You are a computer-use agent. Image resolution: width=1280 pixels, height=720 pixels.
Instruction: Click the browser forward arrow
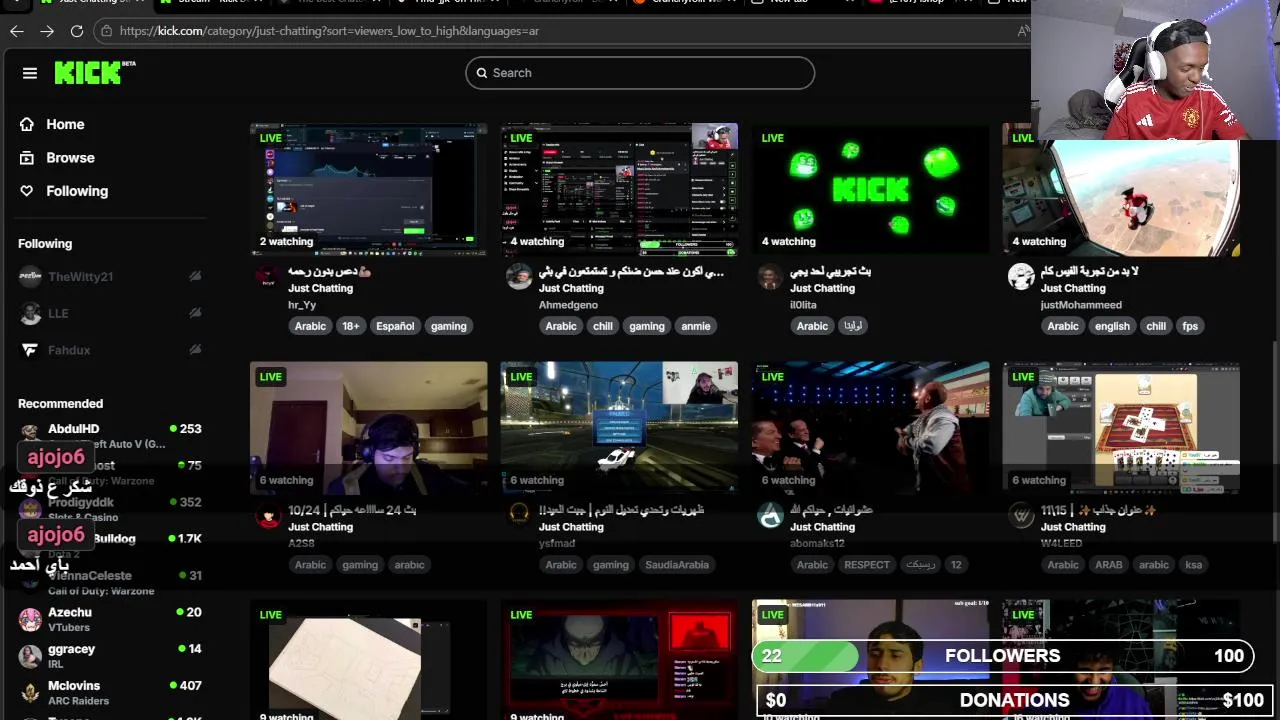(x=47, y=31)
